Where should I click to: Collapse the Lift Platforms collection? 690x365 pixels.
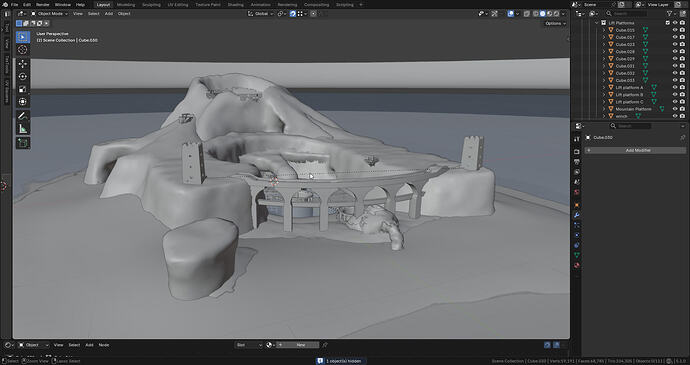pyautogui.click(x=597, y=23)
